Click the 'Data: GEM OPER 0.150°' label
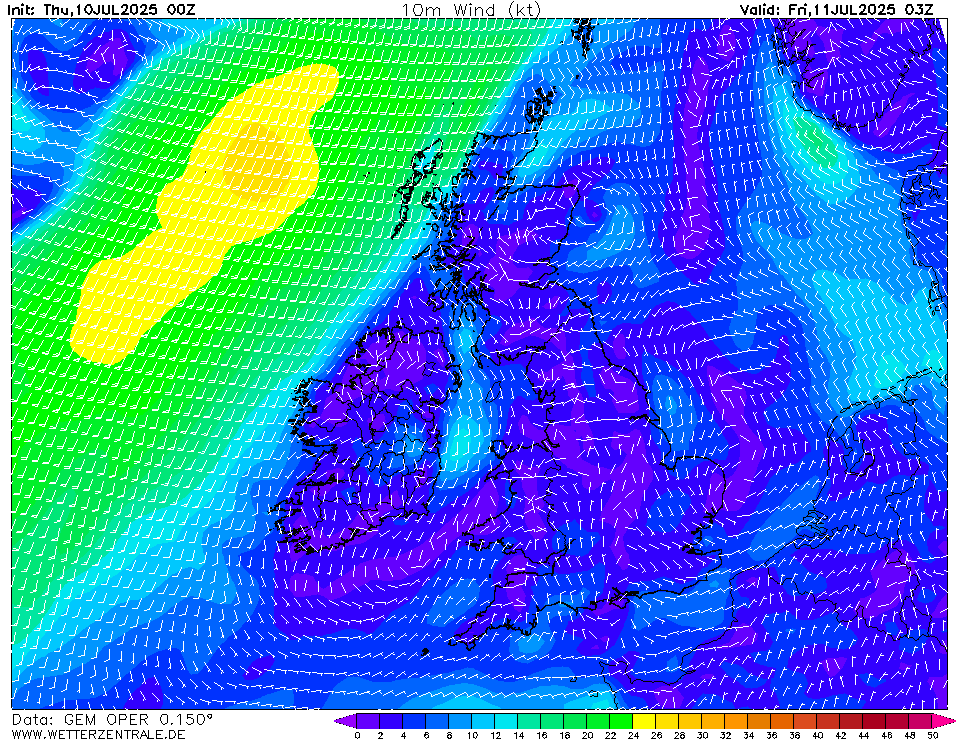 [113, 720]
